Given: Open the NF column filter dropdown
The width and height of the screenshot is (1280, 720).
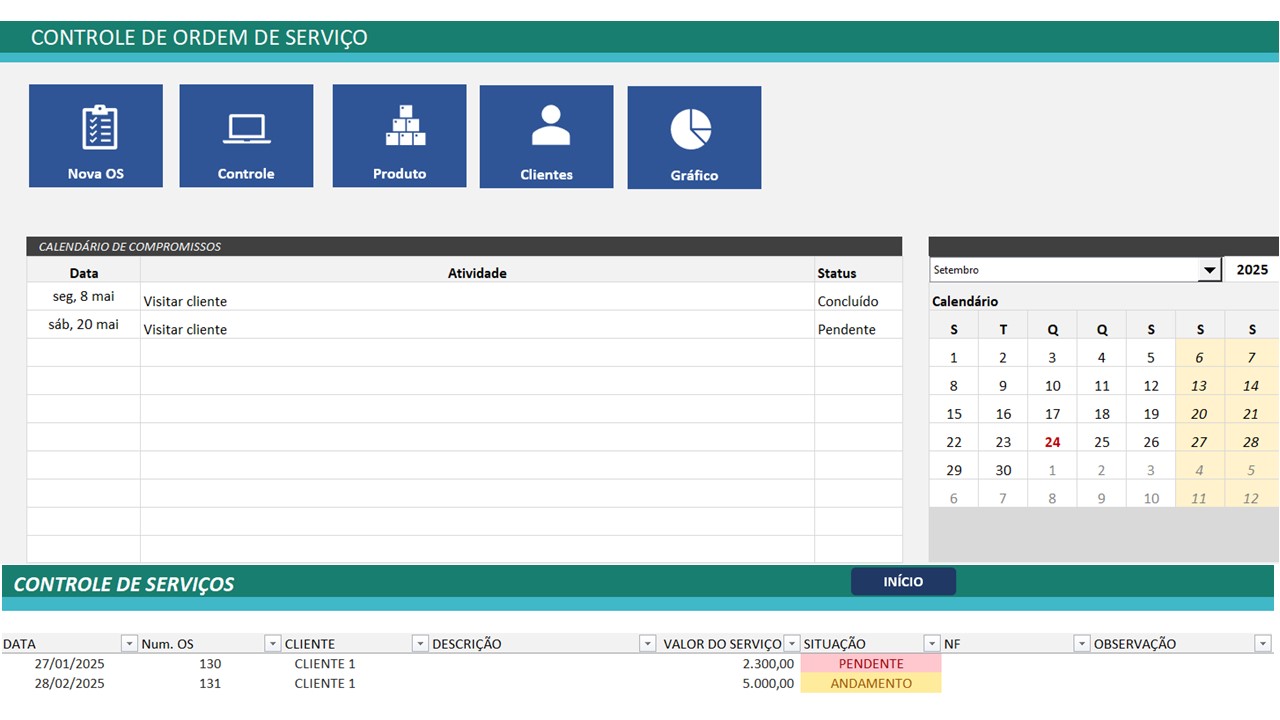Looking at the screenshot, I should pyautogui.click(x=1082, y=644).
